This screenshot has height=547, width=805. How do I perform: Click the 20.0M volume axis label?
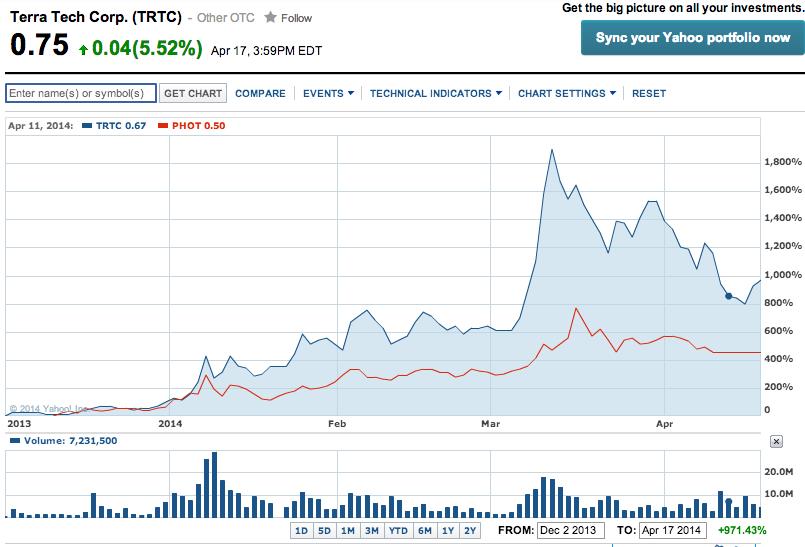click(778, 471)
